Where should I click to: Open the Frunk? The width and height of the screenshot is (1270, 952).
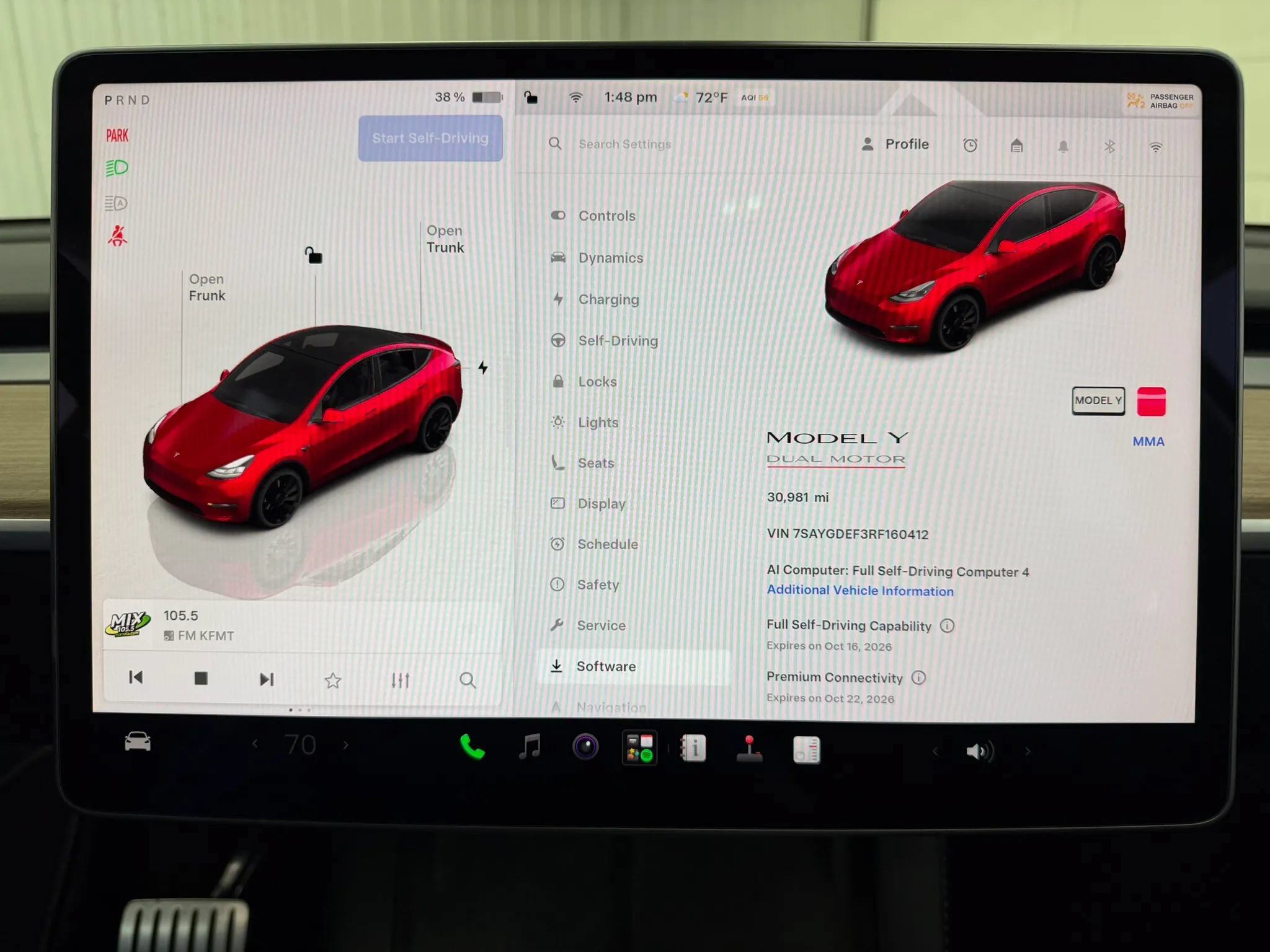206,288
